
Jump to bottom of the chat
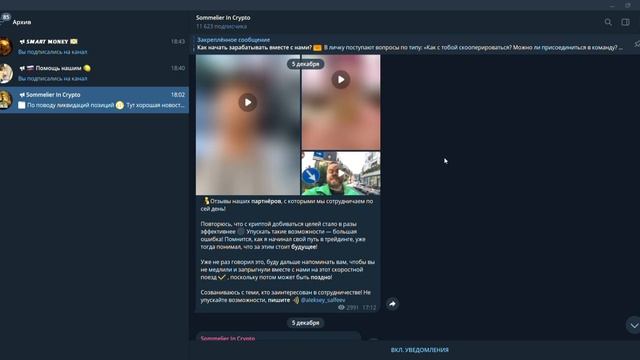(633, 325)
